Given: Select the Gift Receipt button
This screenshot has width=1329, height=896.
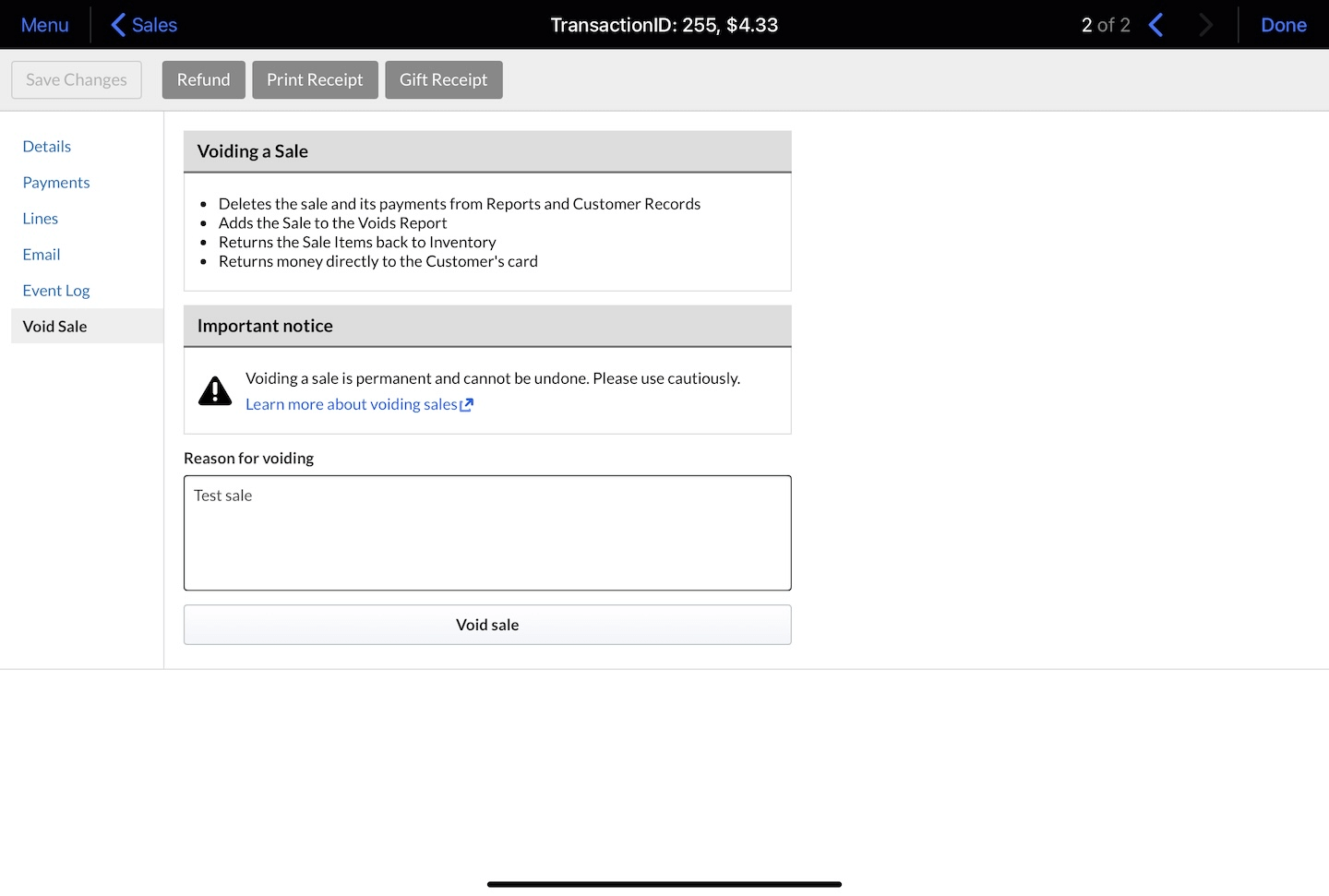Looking at the screenshot, I should (x=443, y=80).
